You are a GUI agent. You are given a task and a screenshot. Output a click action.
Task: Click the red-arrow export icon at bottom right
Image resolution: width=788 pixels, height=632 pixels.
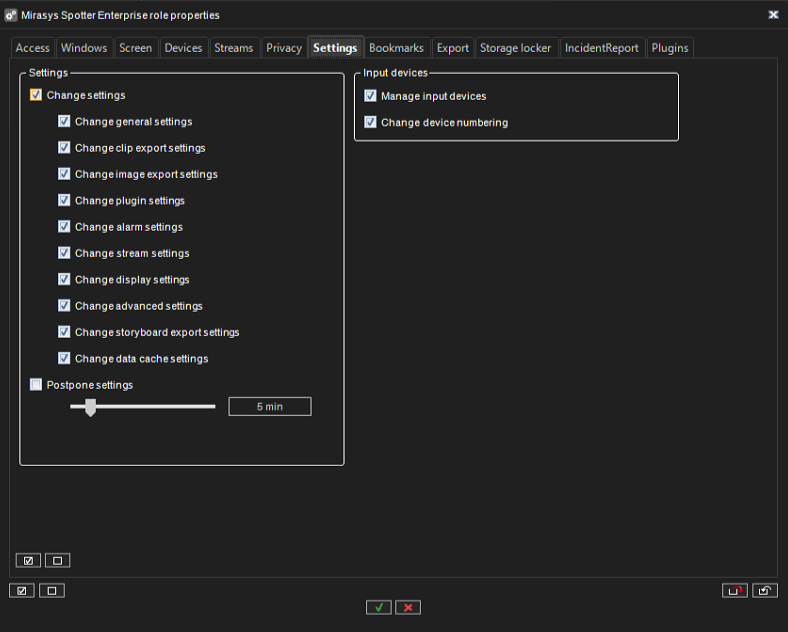(735, 591)
